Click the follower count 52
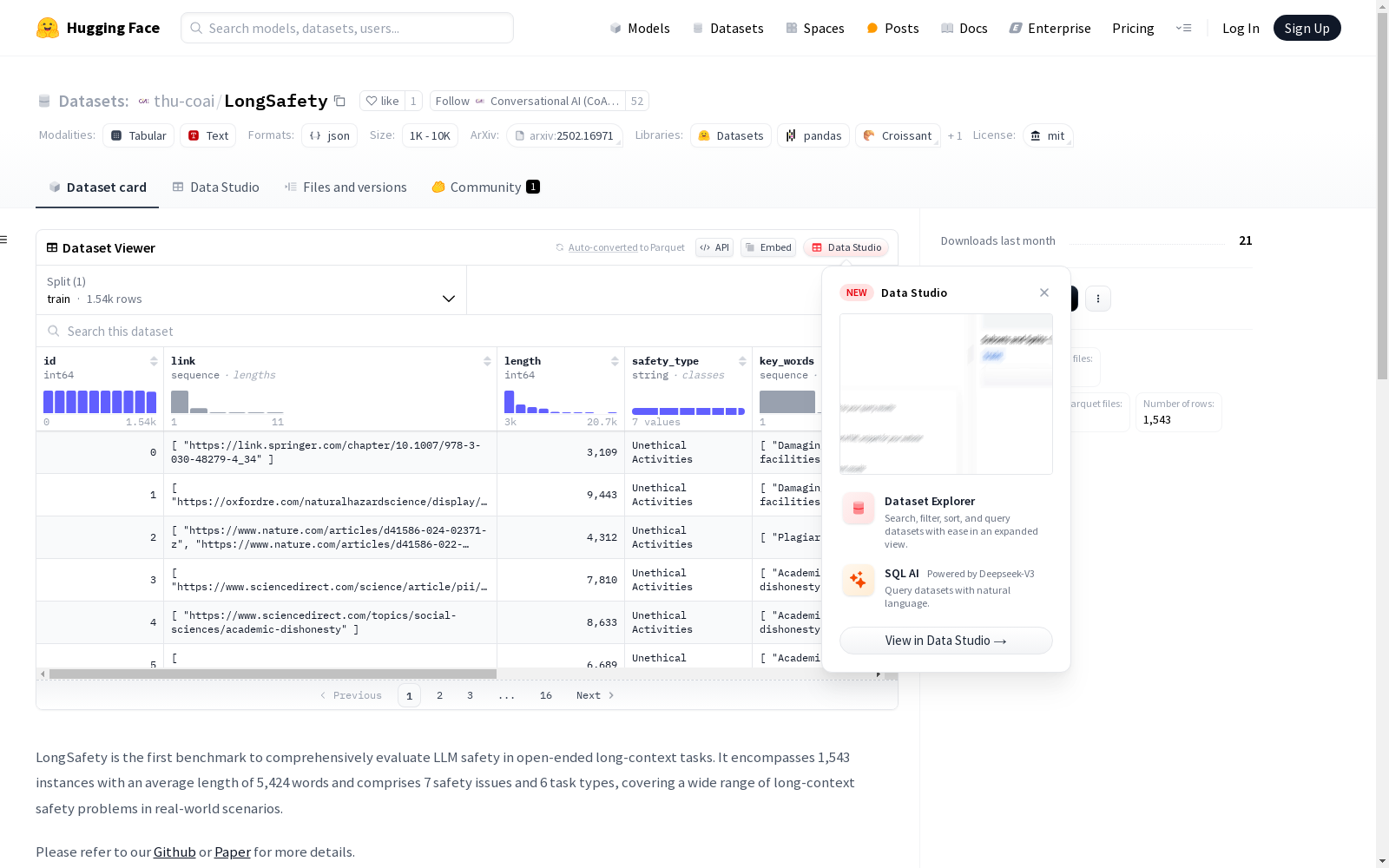 pyautogui.click(x=637, y=101)
